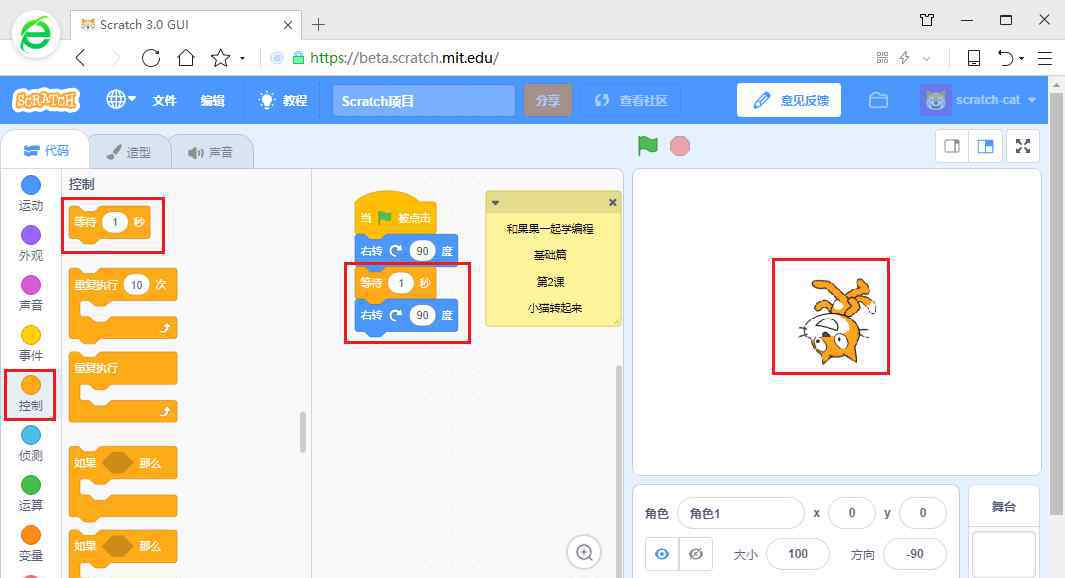Click the 意见反馈 feedback button
The image size is (1065, 578).
point(789,100)
